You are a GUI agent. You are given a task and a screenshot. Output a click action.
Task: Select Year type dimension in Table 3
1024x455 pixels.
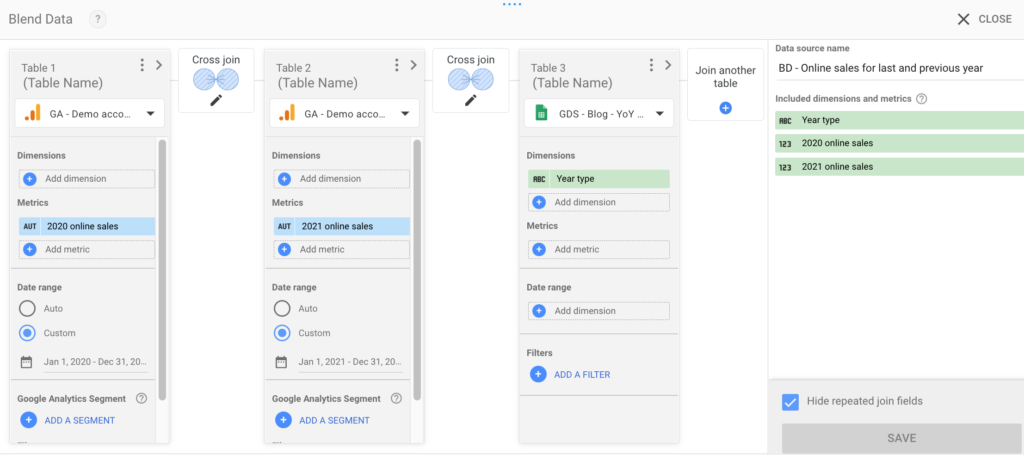pos(599,179)
